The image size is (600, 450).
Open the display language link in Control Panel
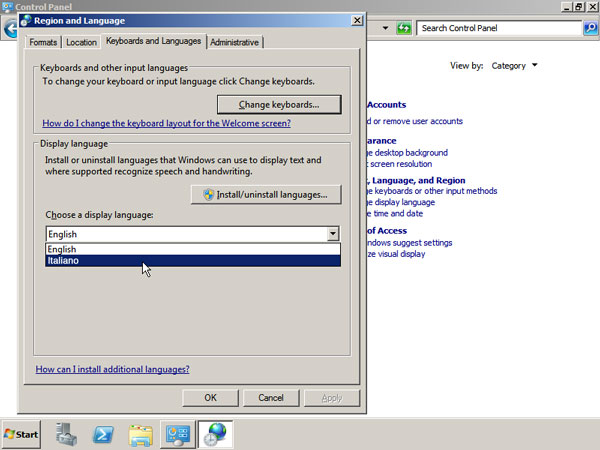coord(401,202)
